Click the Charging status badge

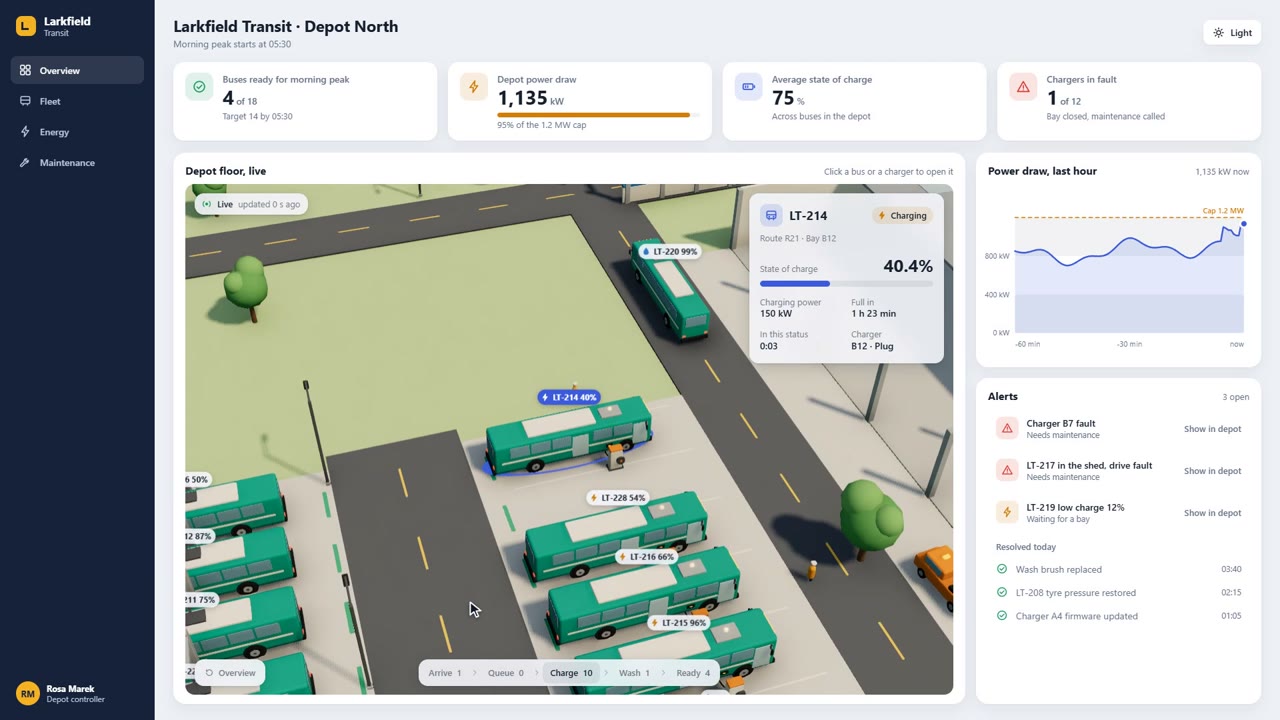coord(902,215)
